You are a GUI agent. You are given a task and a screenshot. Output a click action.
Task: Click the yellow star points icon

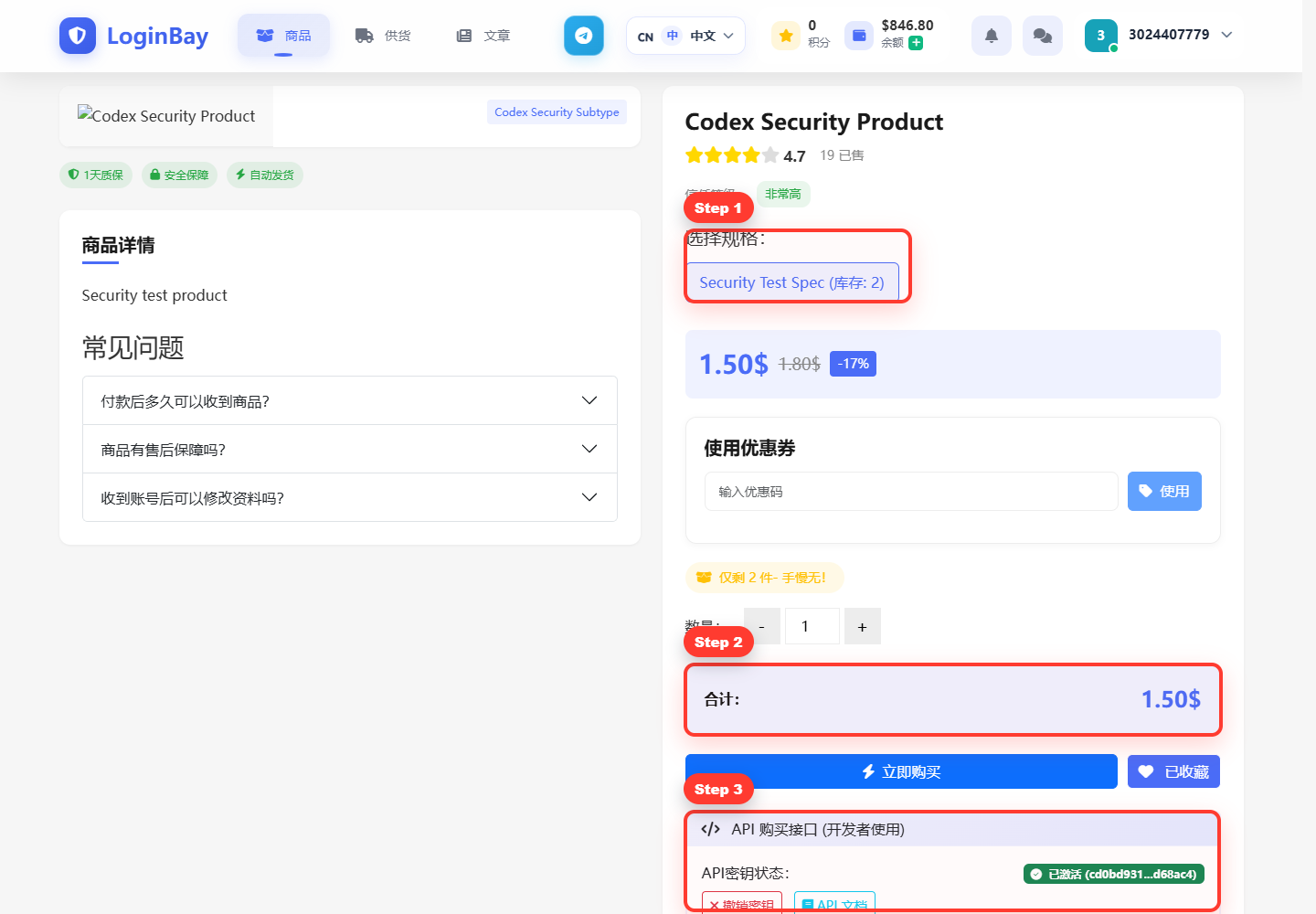[786, 36]
